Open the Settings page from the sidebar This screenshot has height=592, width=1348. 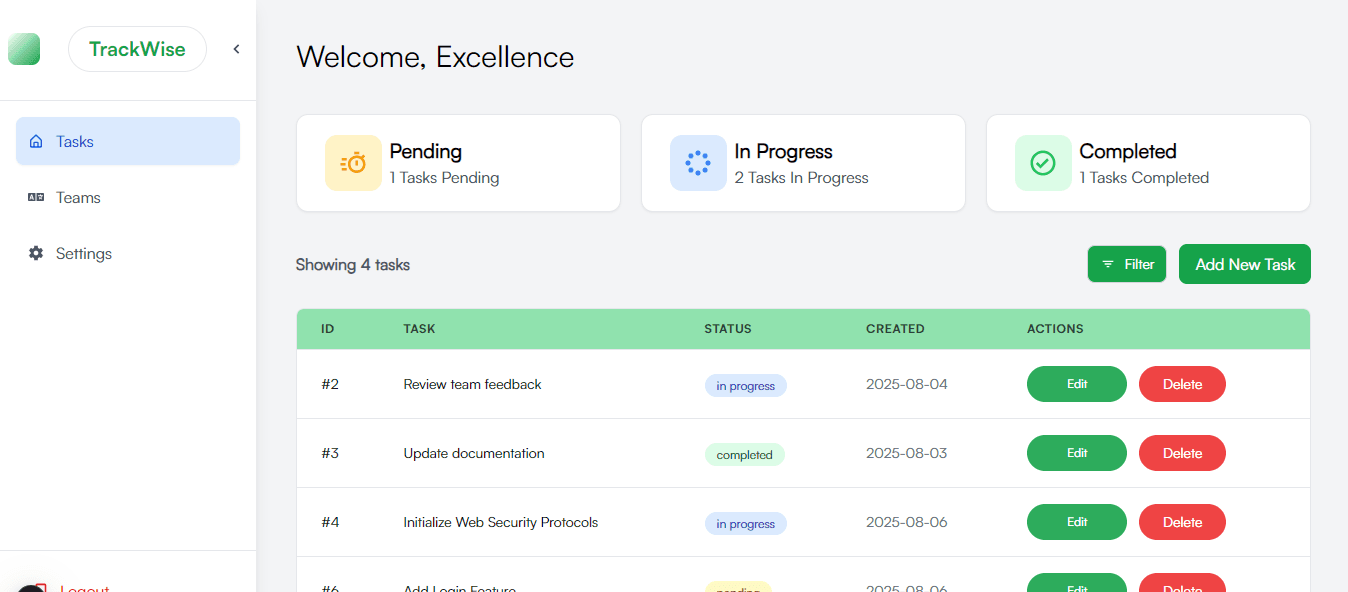coord(84,254)
